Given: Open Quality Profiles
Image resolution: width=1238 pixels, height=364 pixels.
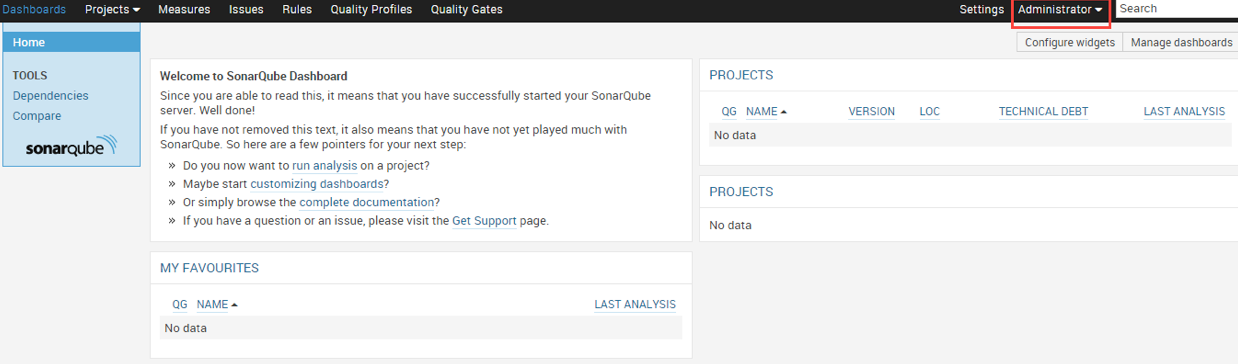Looking at the screenshot, I should click(x=371, y=10).
